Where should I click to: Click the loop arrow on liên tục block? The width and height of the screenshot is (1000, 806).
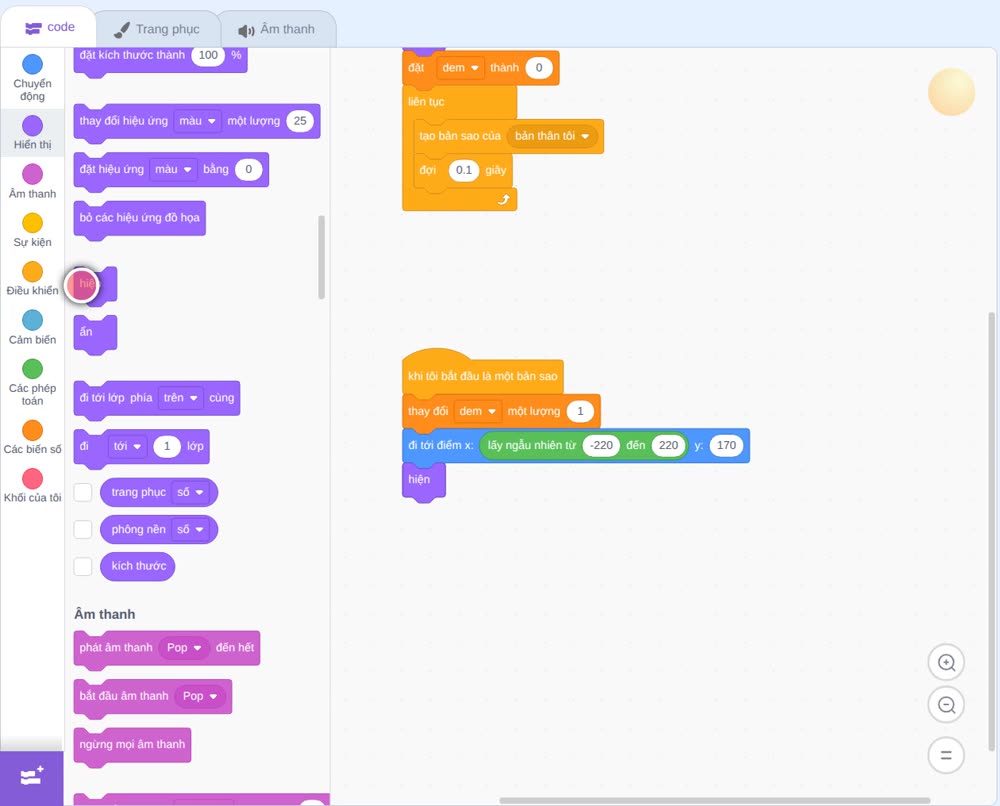[504, 200]
